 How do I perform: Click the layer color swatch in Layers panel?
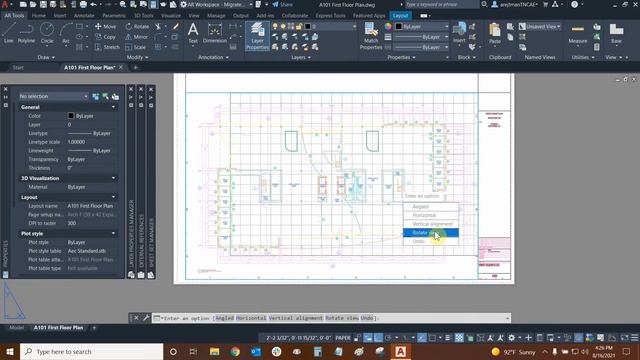pyautogui.click(x=308, y=27)
